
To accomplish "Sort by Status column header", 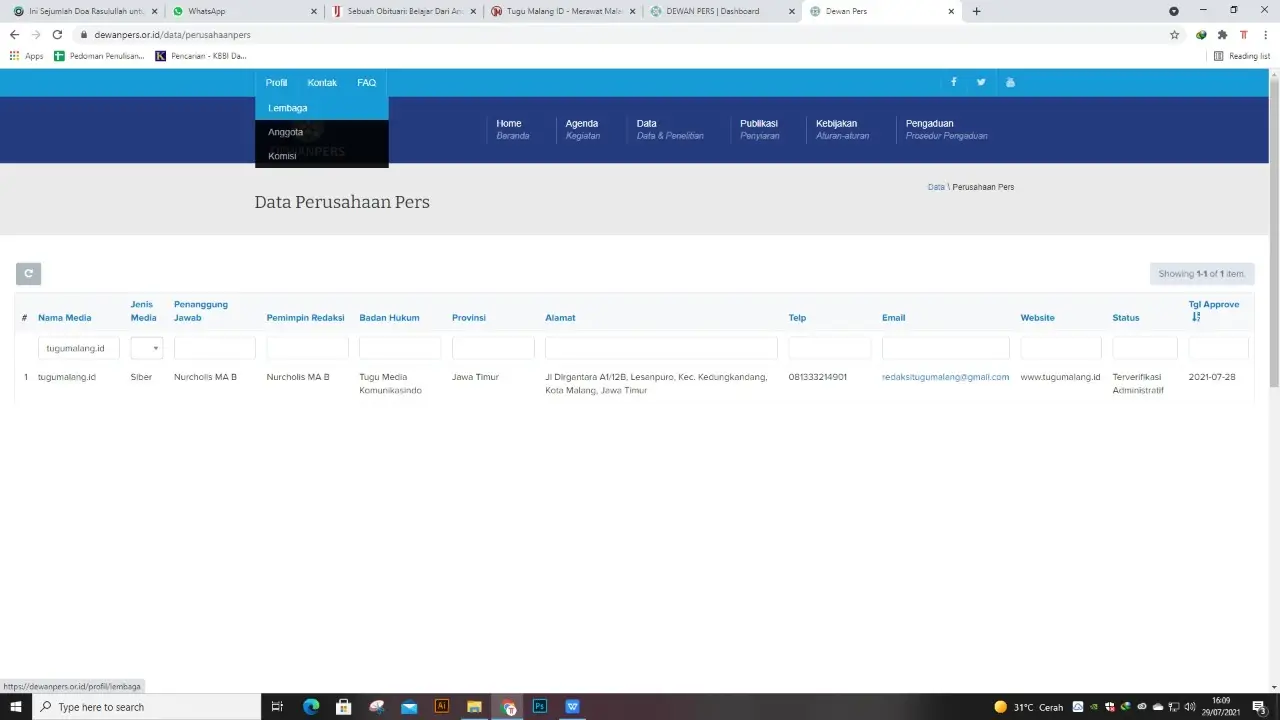I will tap(1126, 317).
